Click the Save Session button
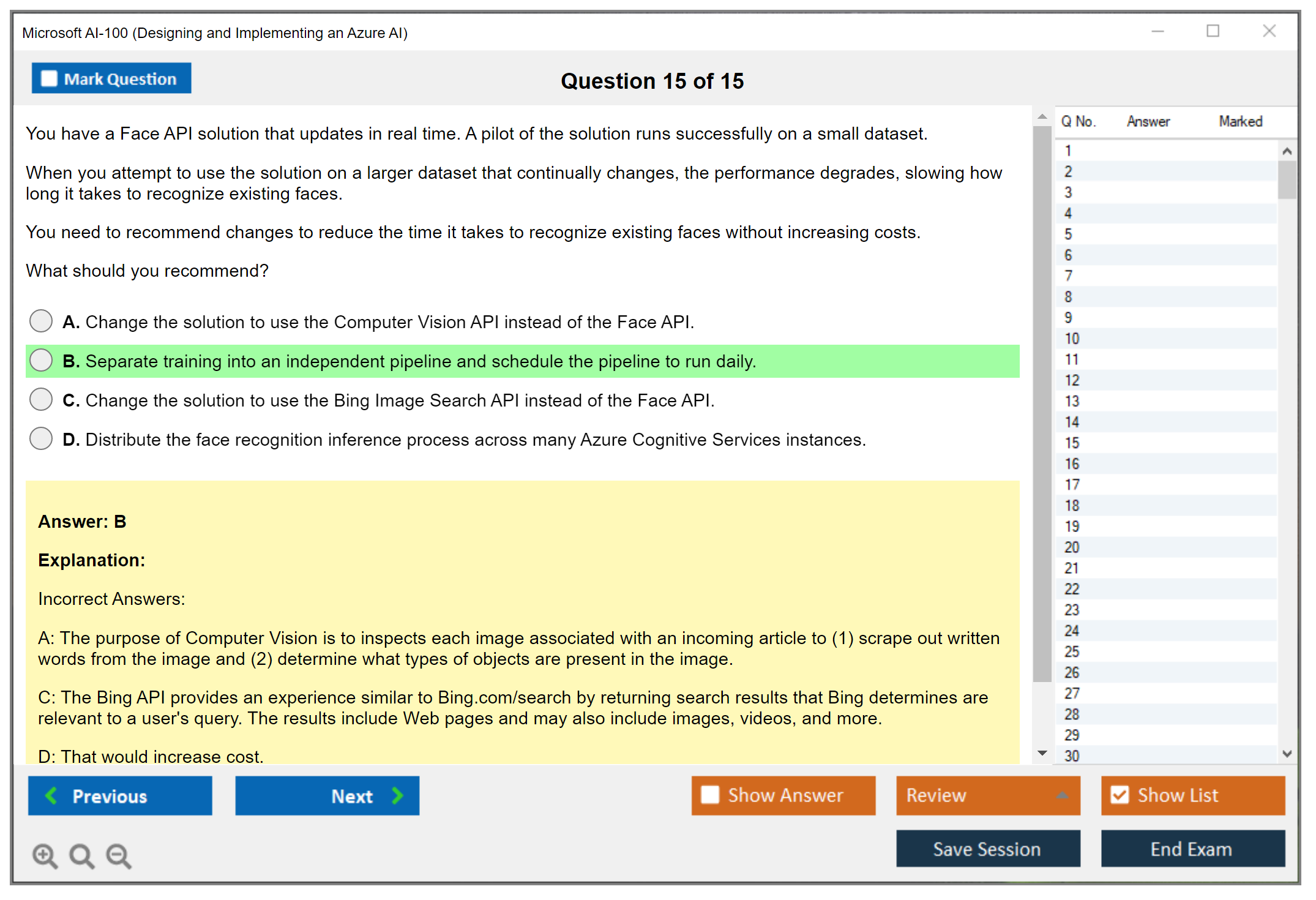The width and height of the screenshot is (1316, 900). [x=987, y=849]
